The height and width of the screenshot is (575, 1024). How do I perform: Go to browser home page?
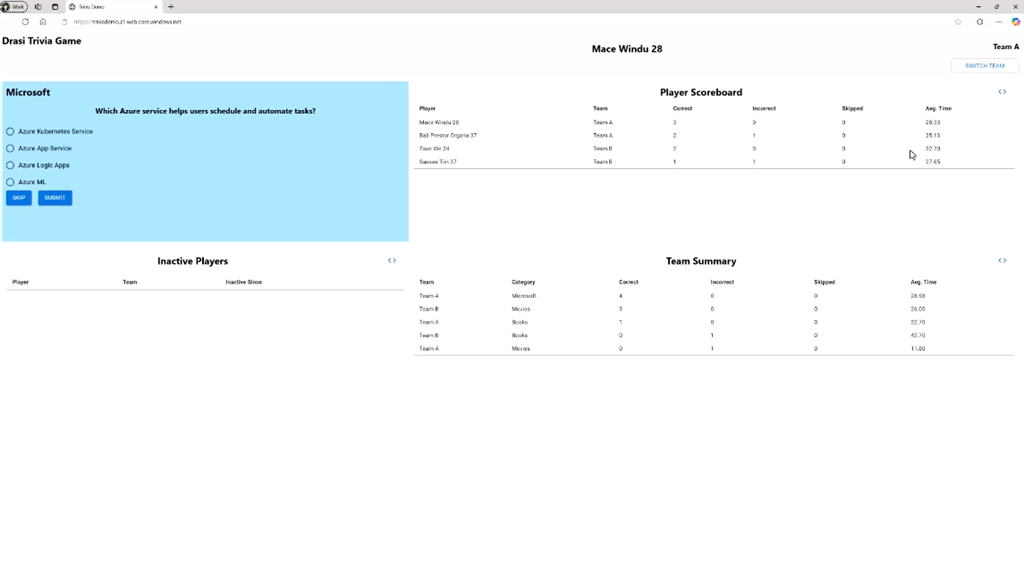43,22
